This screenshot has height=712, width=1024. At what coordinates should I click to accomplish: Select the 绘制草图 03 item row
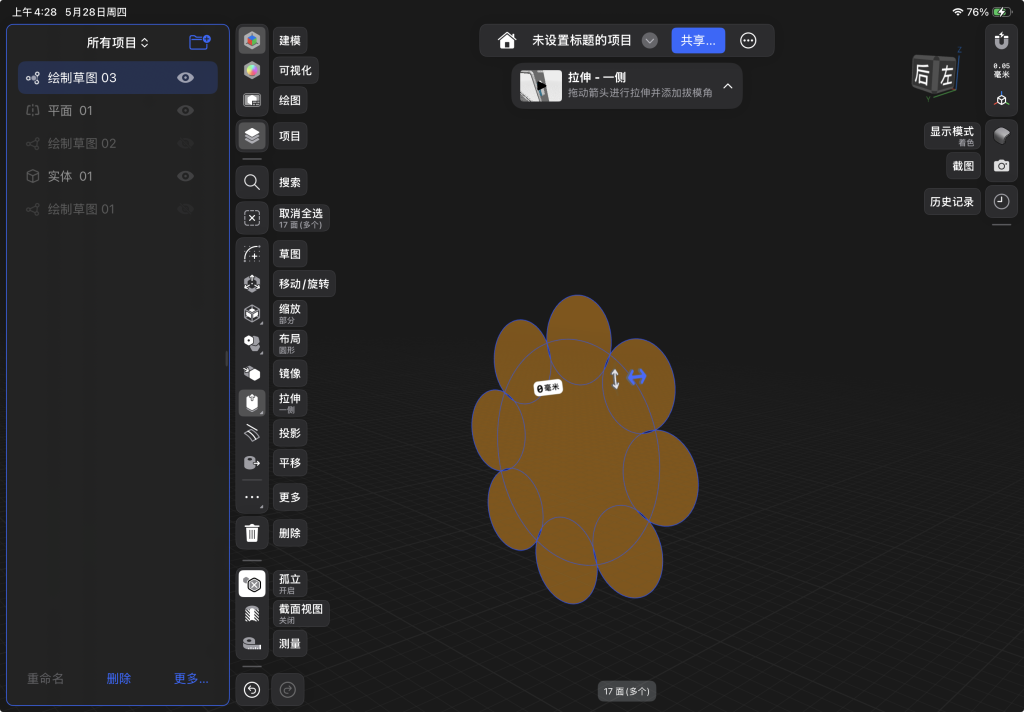[x=118, y=78]
